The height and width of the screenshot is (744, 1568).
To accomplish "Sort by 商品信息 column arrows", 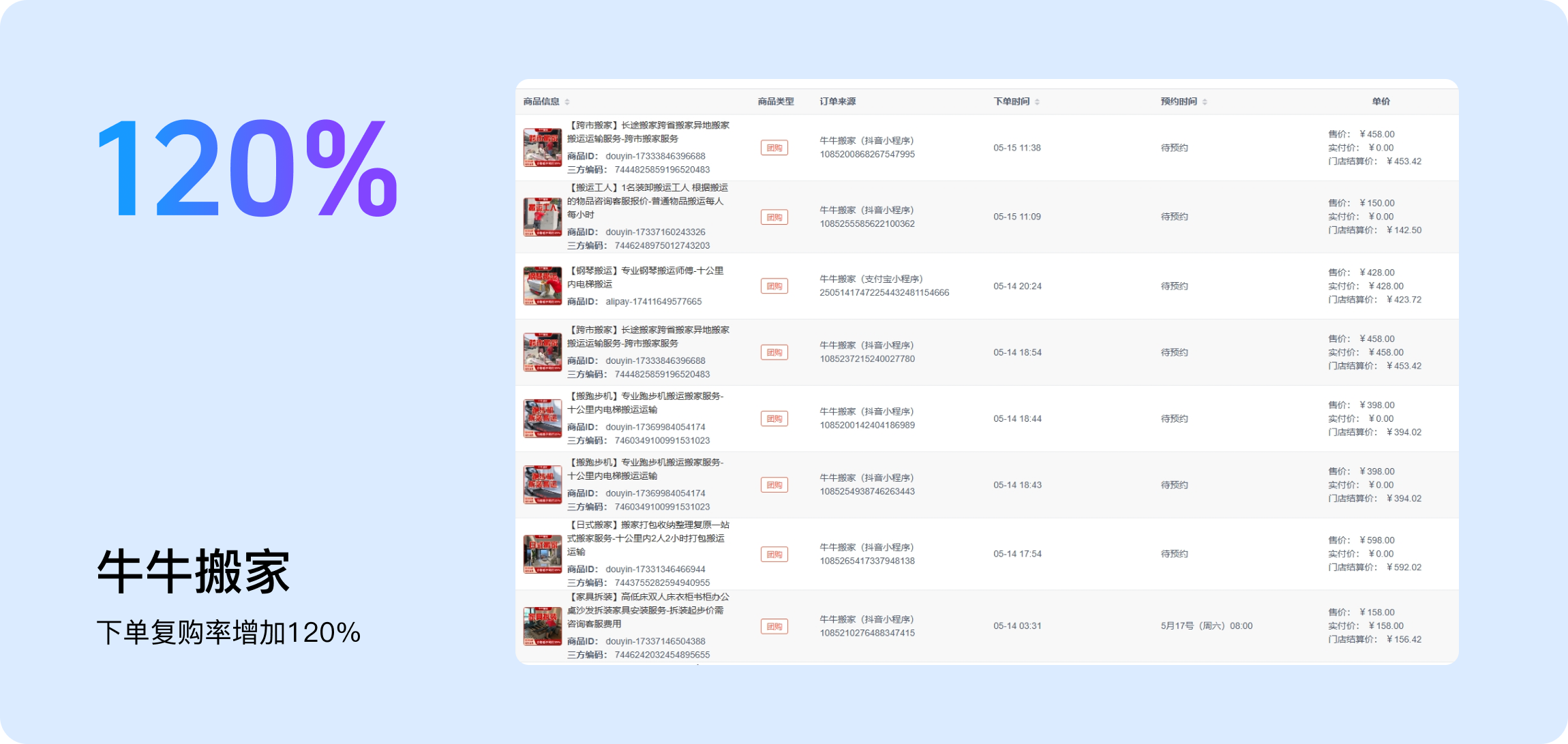I will [567, 102].
